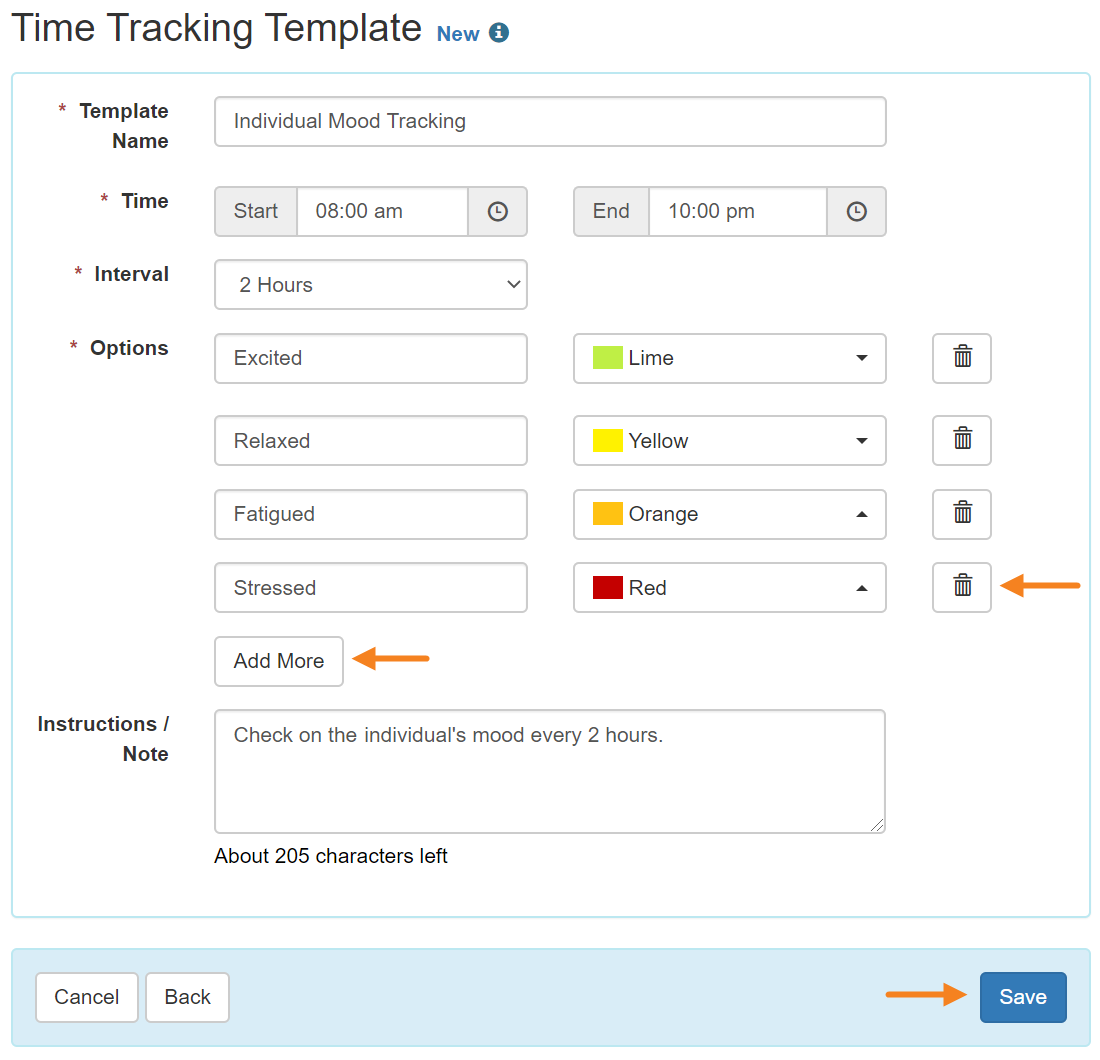Image resolution: width=1100 pixels, height=1060 pixels.
Task: Click the resize handle on Instructions textarea
Action: (x=879, y=826)
